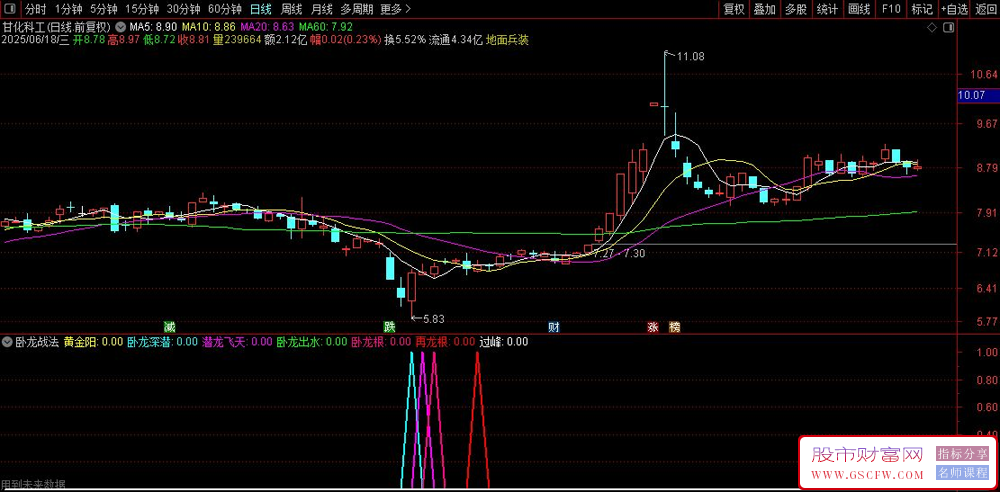The height and width of the screenshot is (492, 1000).
Task: Click the 换5.52% turnover value
Action: click(404, 40)
